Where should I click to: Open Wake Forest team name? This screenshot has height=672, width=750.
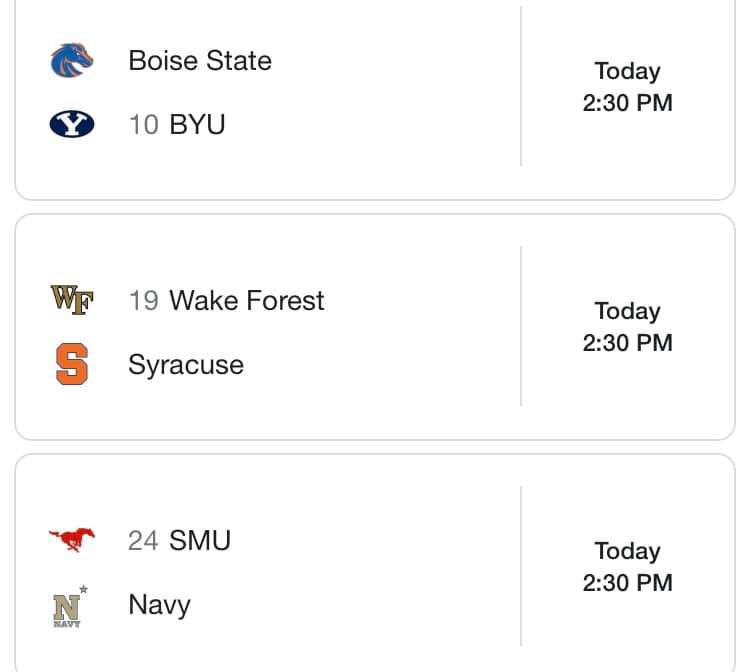[247, 300]
